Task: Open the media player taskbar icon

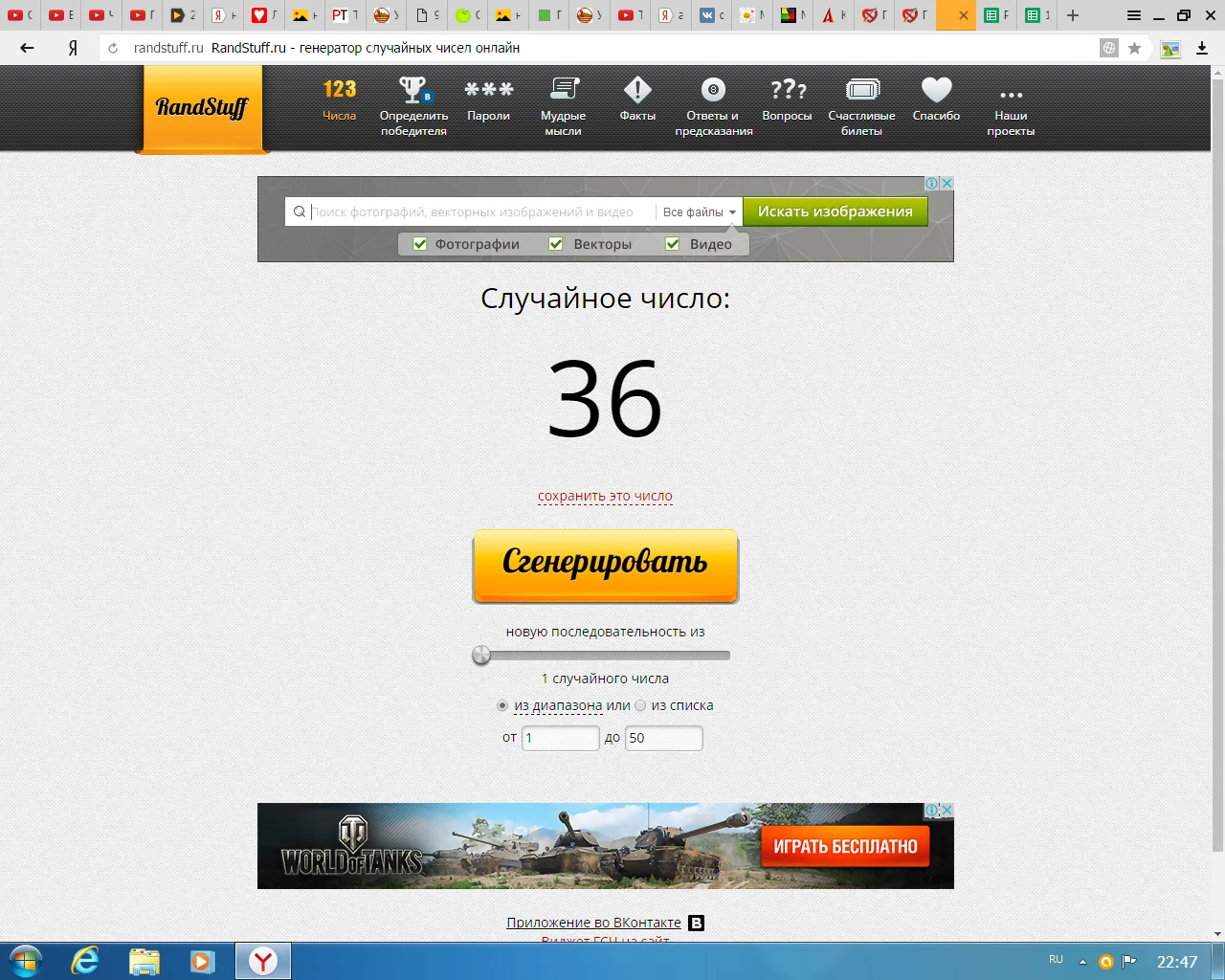Action: [x=202, y=961]
